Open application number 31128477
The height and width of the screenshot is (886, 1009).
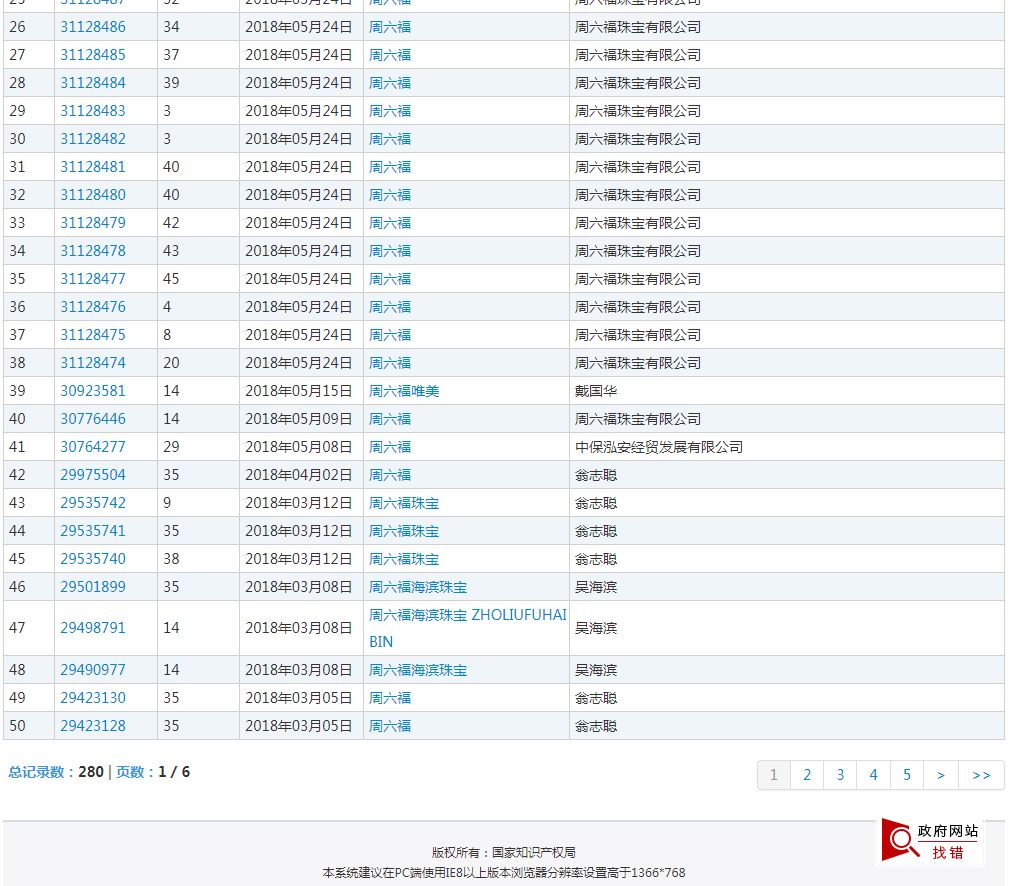(93, 279)
